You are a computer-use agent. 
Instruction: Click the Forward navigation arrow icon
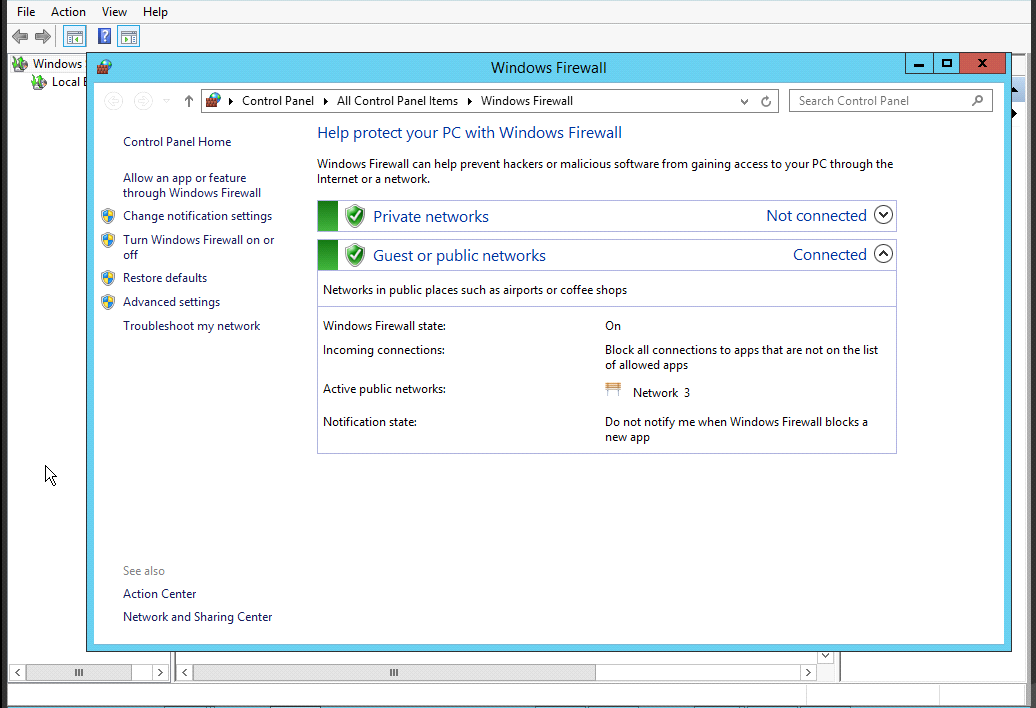tap(41, 36)
